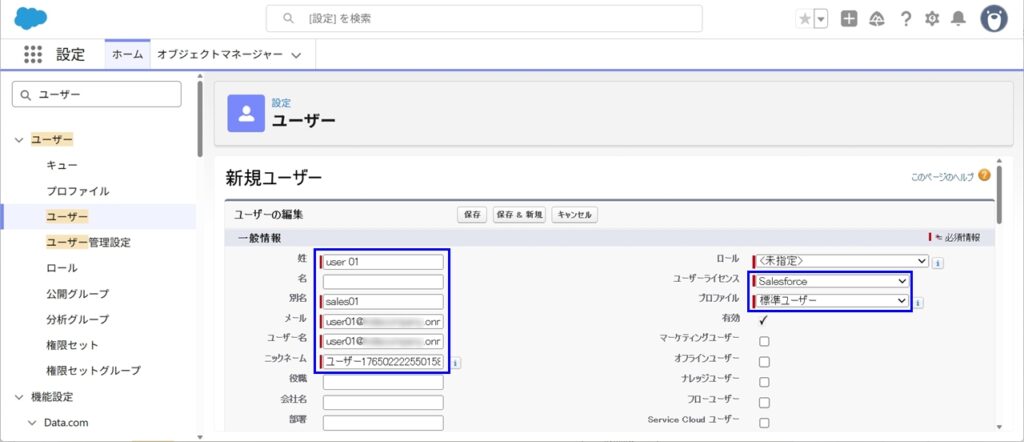This screenshot has height=442, width=1024.
Task: Open the Role dropdown
Action: (839, 261)
